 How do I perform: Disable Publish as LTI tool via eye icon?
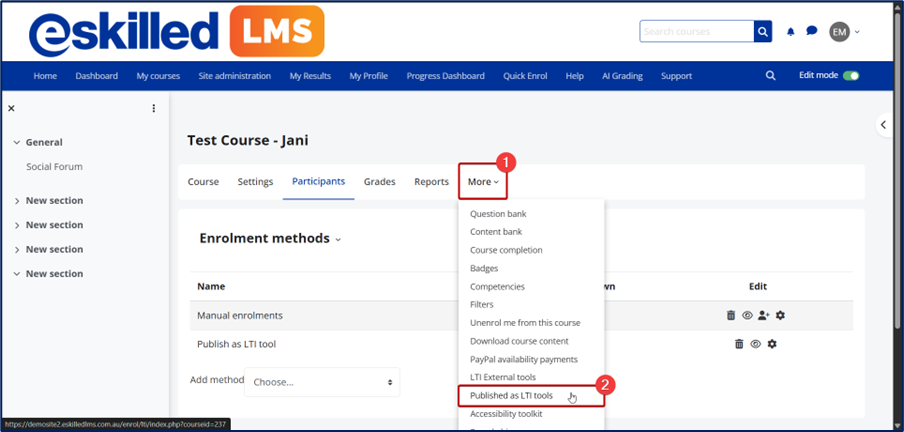(x=756, y=344)
